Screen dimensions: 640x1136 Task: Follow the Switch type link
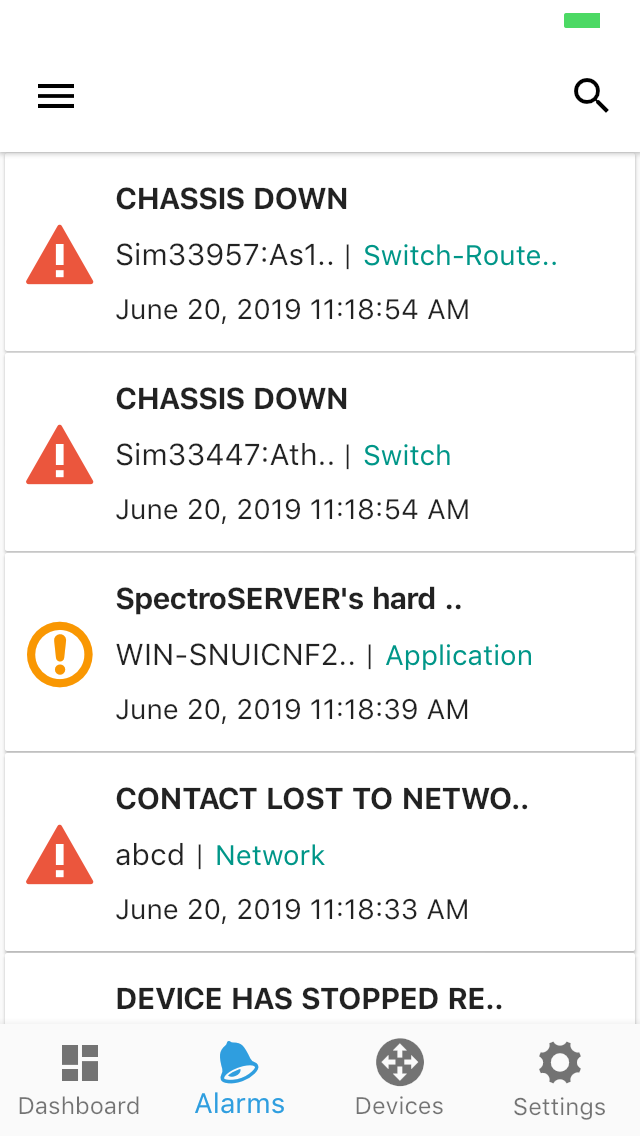407,456
